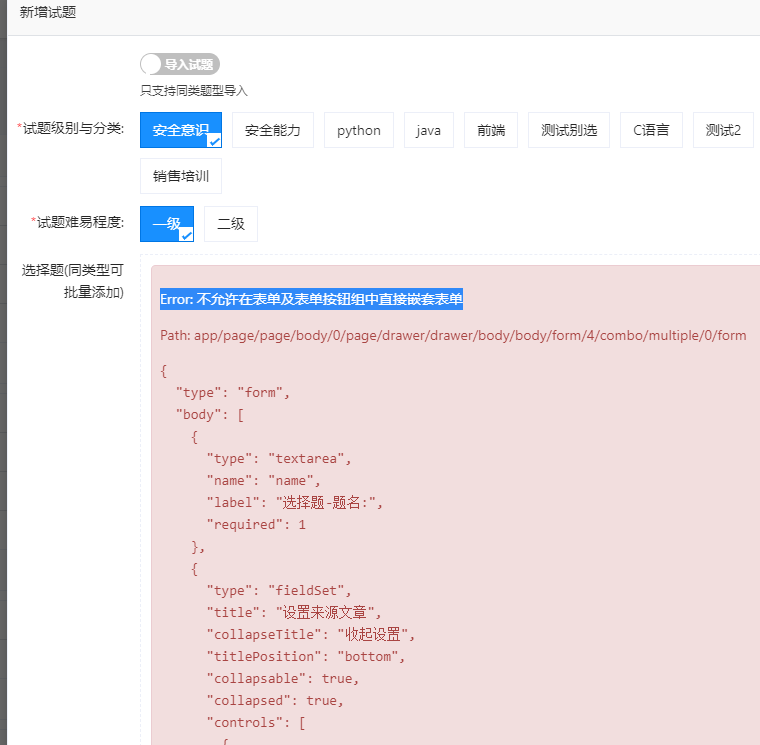Viewport: 760px width, 745px height.
Task: Select the 安全能力 category
Action: coord(273,130)
